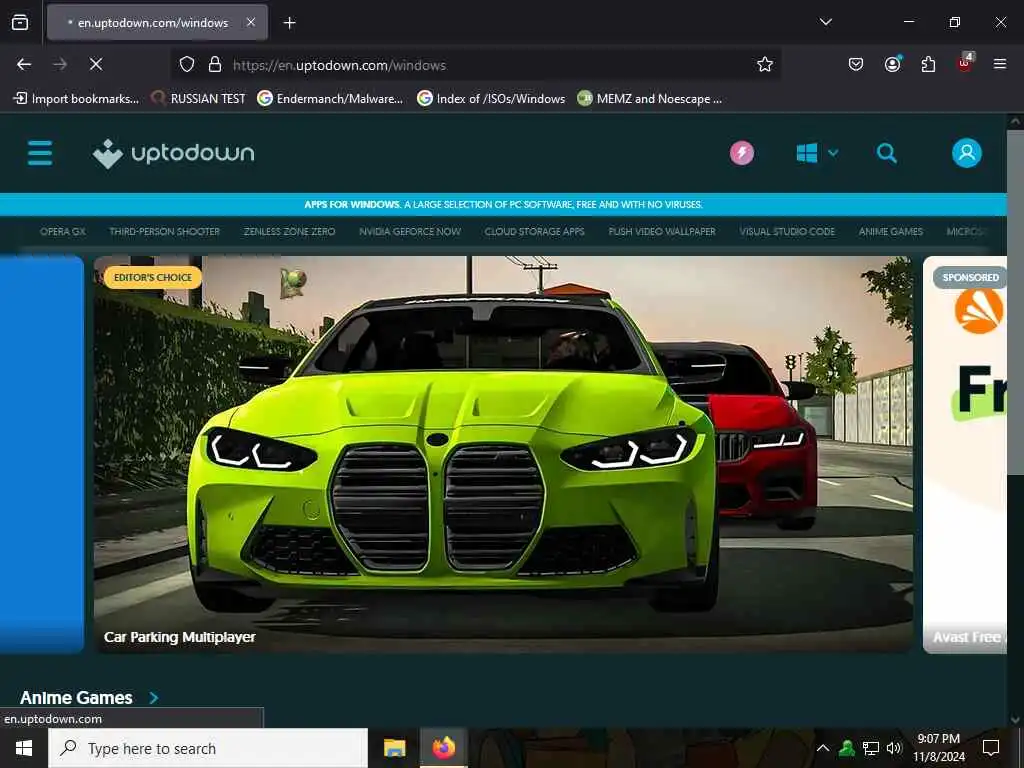Screen dimensions: 1024x768
Task: Open the Import bookmarks bookmark
Action: 76,99
